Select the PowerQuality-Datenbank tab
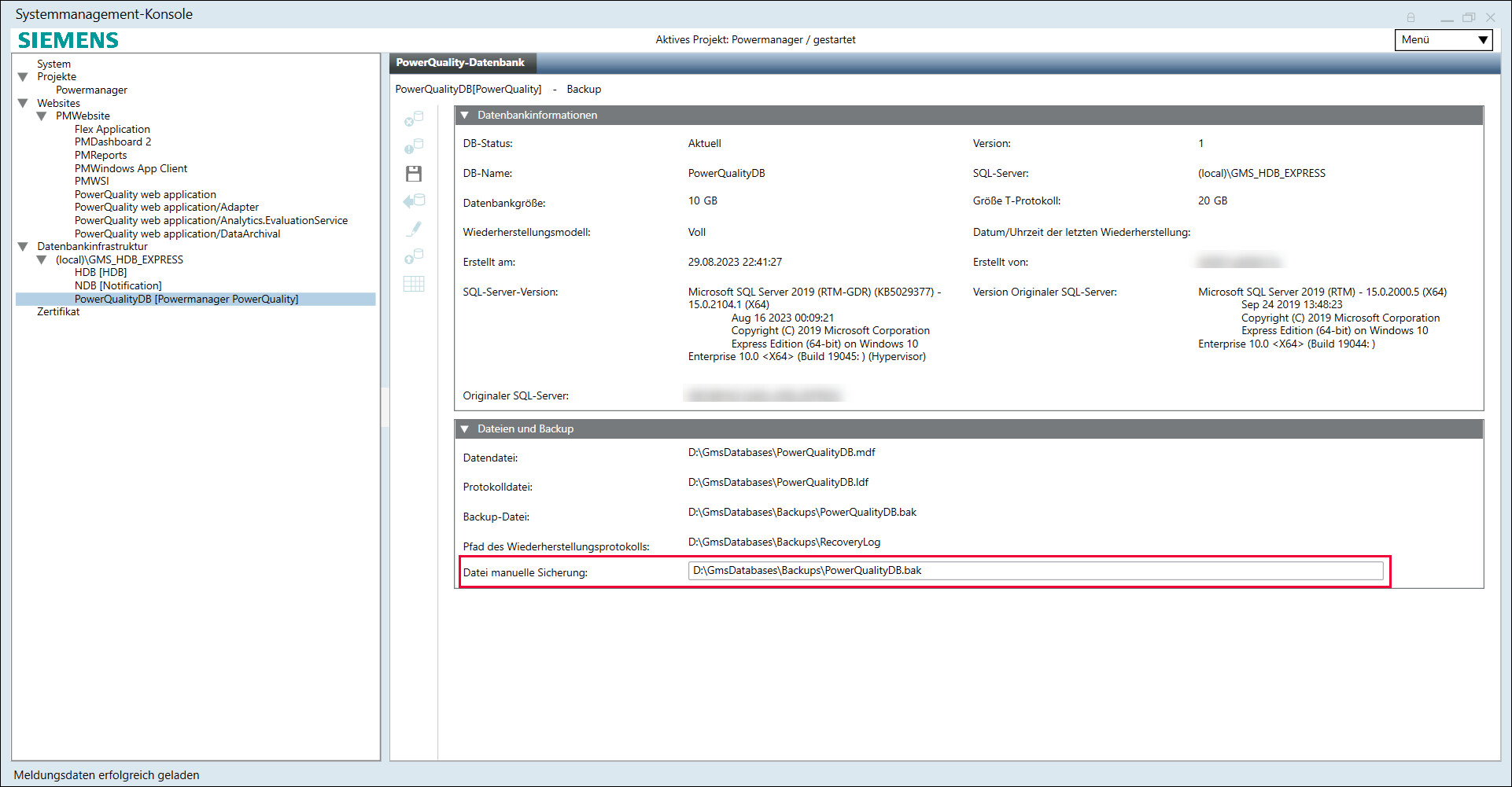 coord(460,63)
